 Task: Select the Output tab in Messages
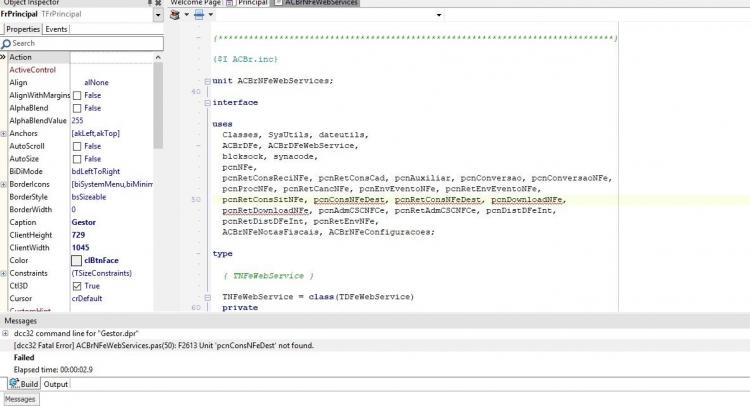[55, 384]
